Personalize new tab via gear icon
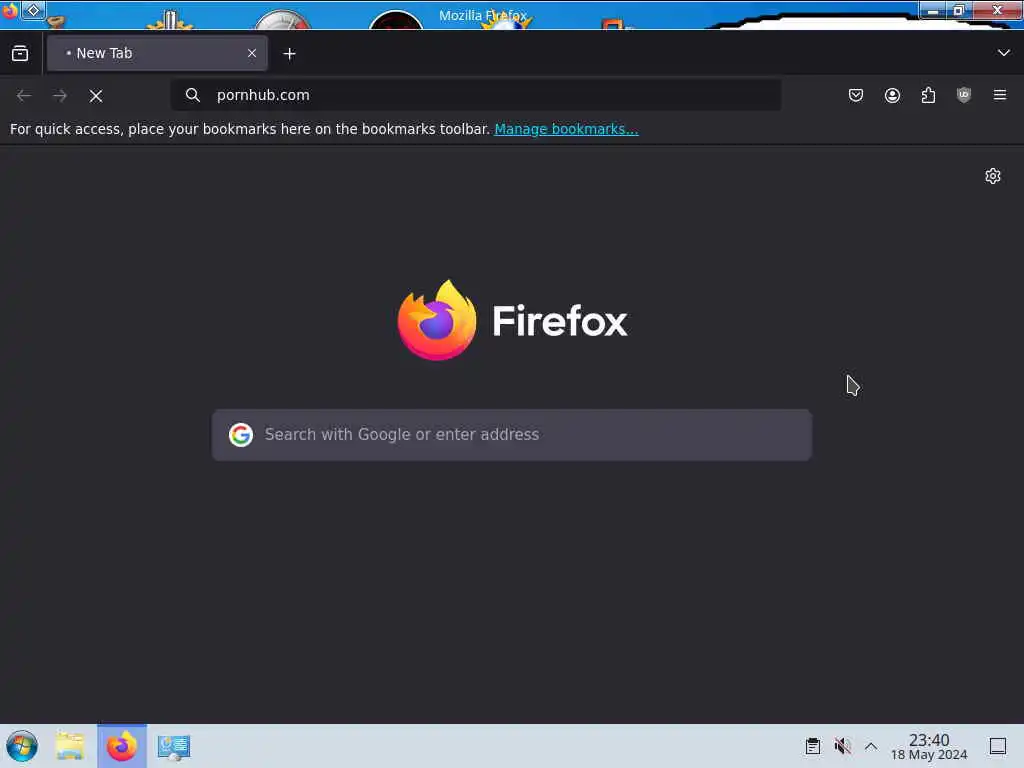The height and width of the screenshot is (768, 1024). pyautogui.click(x=993, y=176)
